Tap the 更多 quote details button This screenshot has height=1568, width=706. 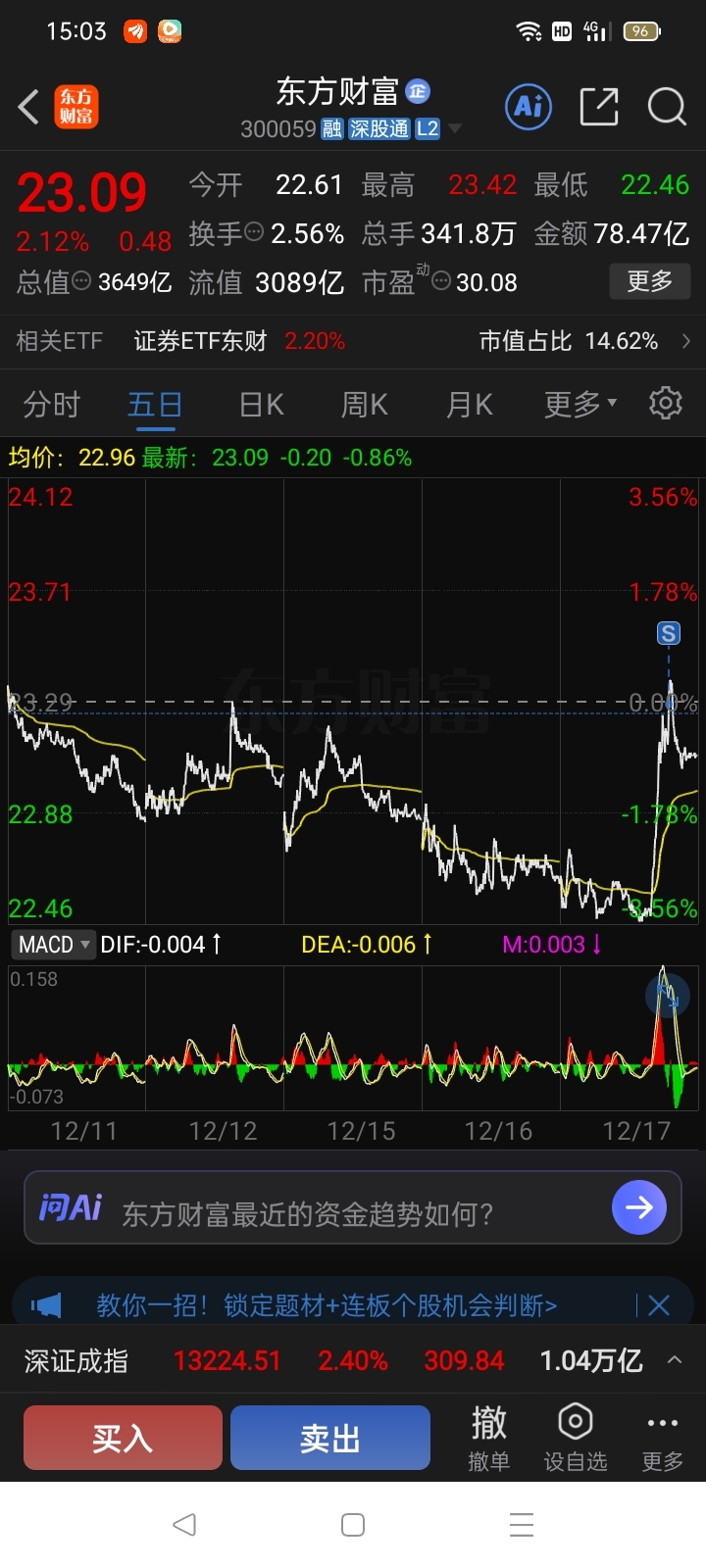pyautogui.click(x=649, y=282)
